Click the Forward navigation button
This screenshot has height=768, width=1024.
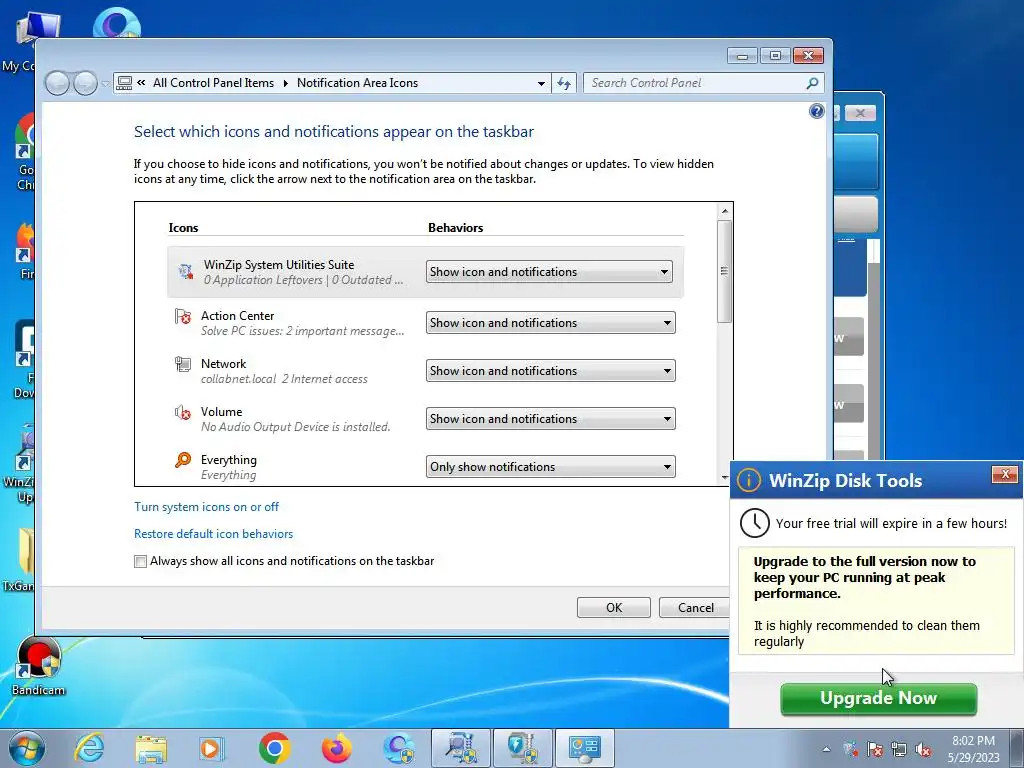86,83
